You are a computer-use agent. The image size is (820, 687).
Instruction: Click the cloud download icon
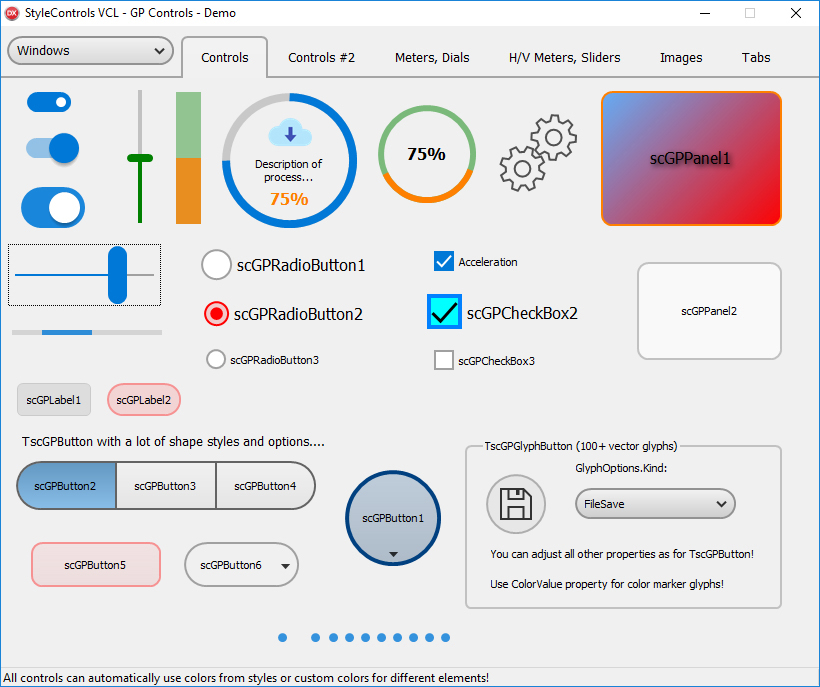coord(290,132)
